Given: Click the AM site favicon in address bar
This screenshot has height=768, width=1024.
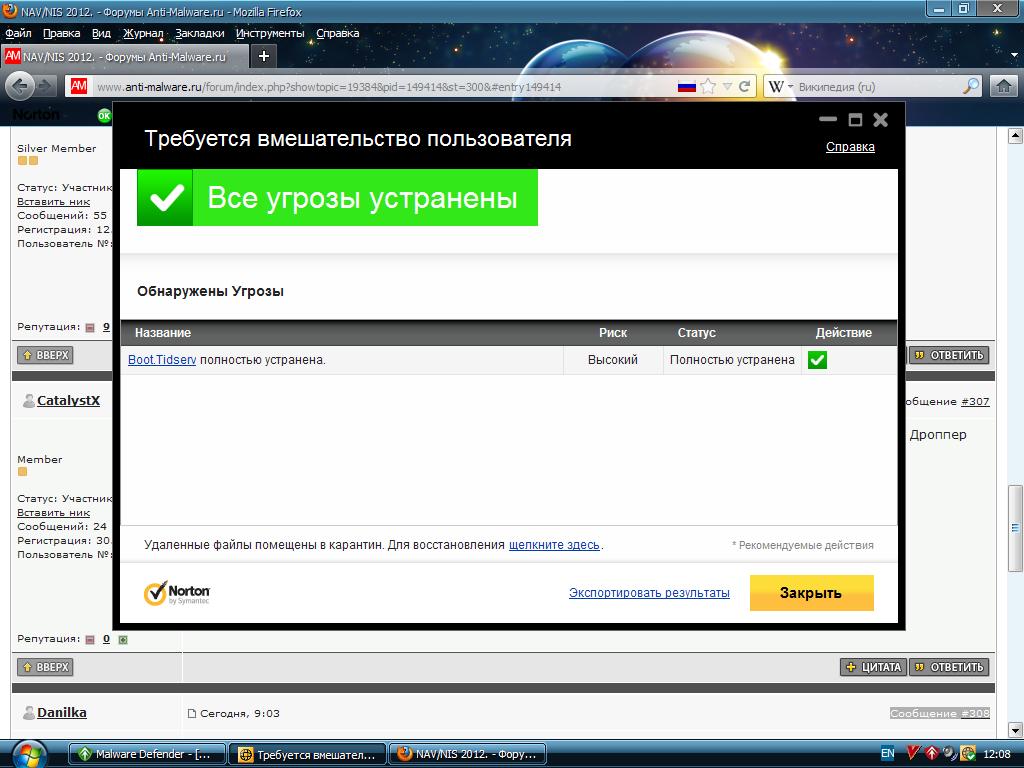Looking at the screenshot, I should (79, 86).
